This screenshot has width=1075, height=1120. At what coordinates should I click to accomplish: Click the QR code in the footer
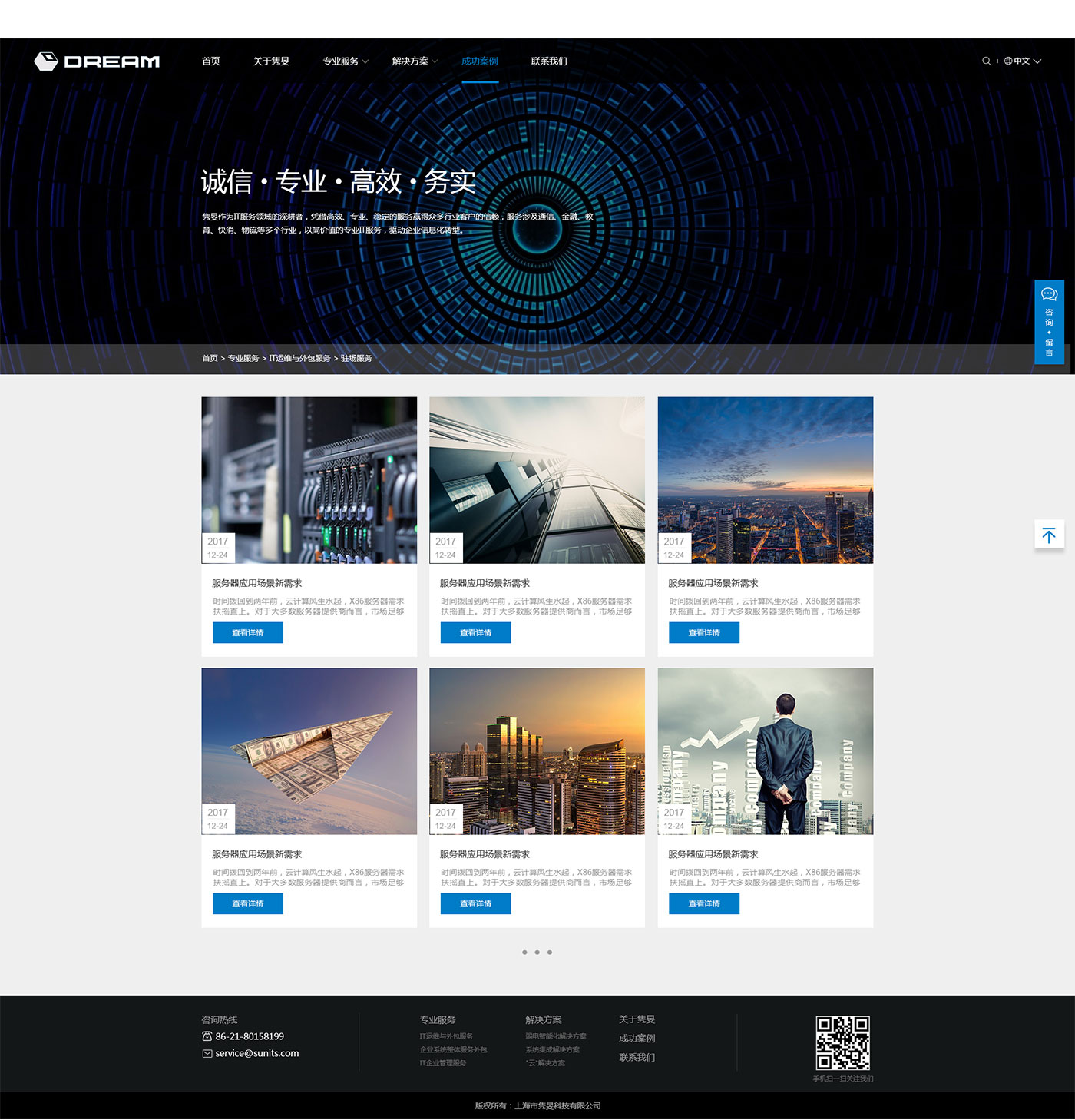(842, 1042)
